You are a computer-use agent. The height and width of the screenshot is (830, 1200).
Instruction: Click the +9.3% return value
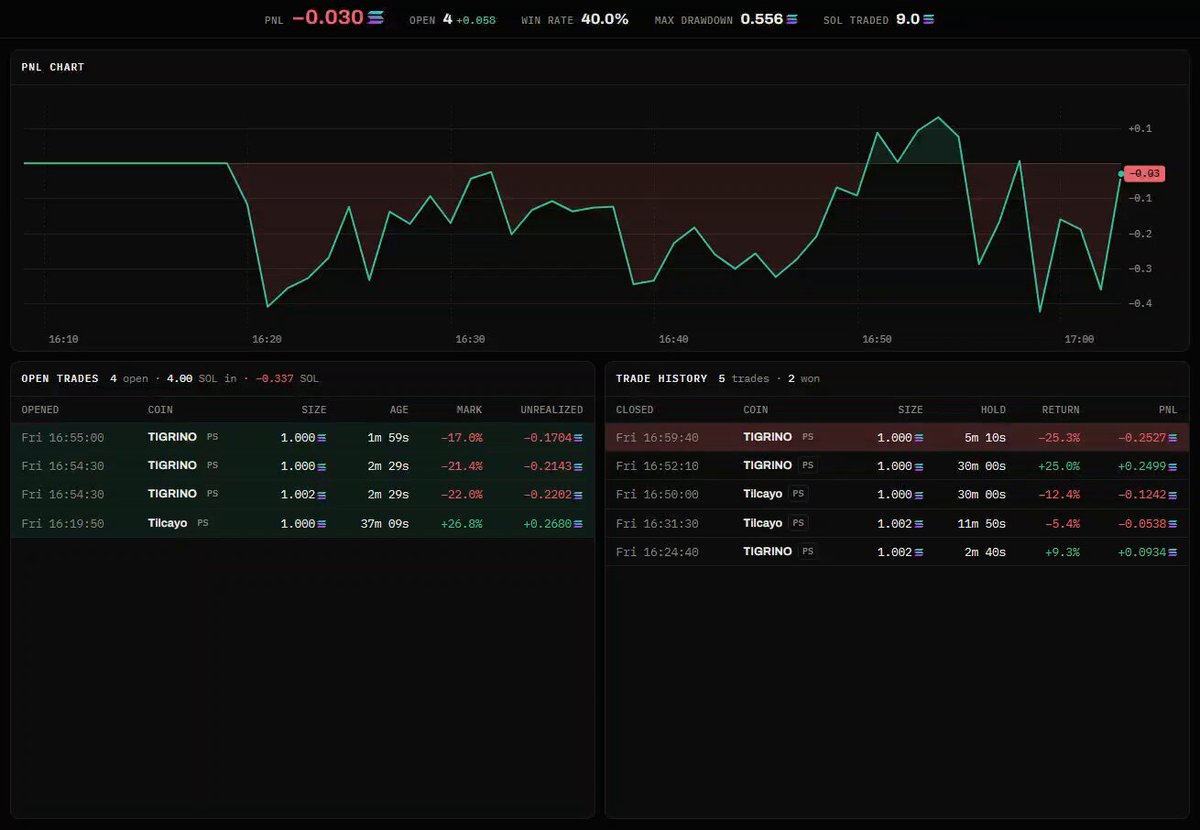(1062, 552)
